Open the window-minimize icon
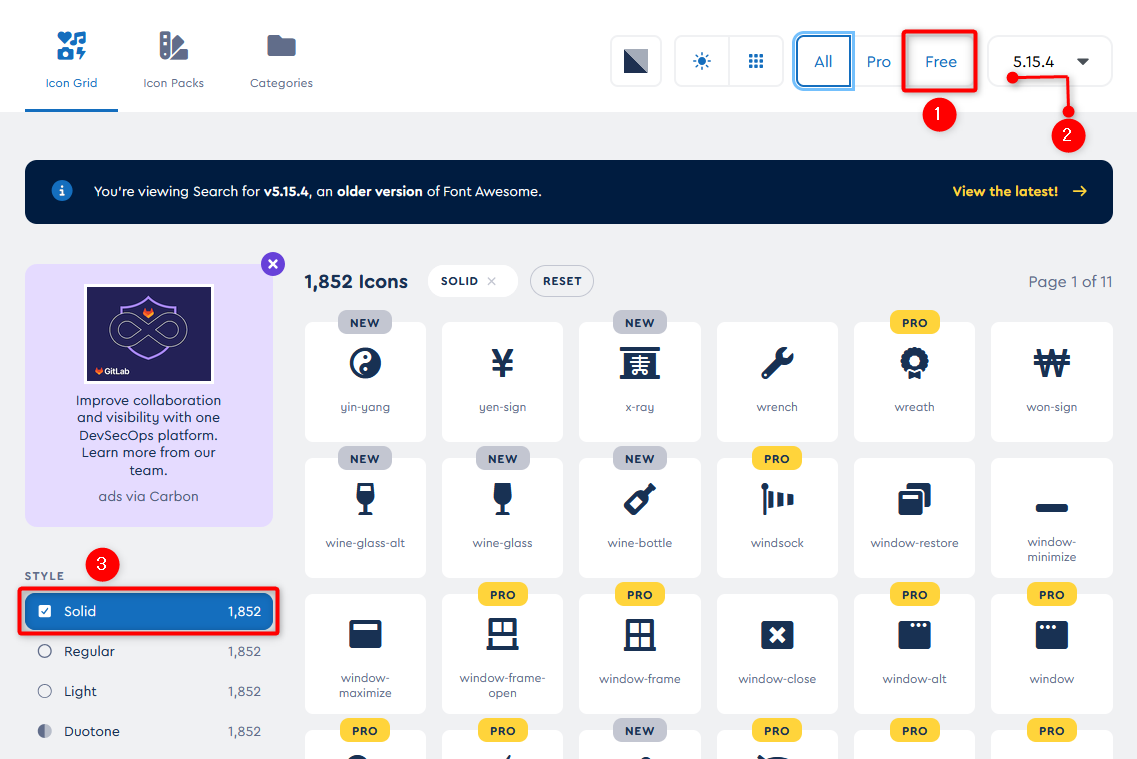1137x759 pixels. (x=1051, y=518)
